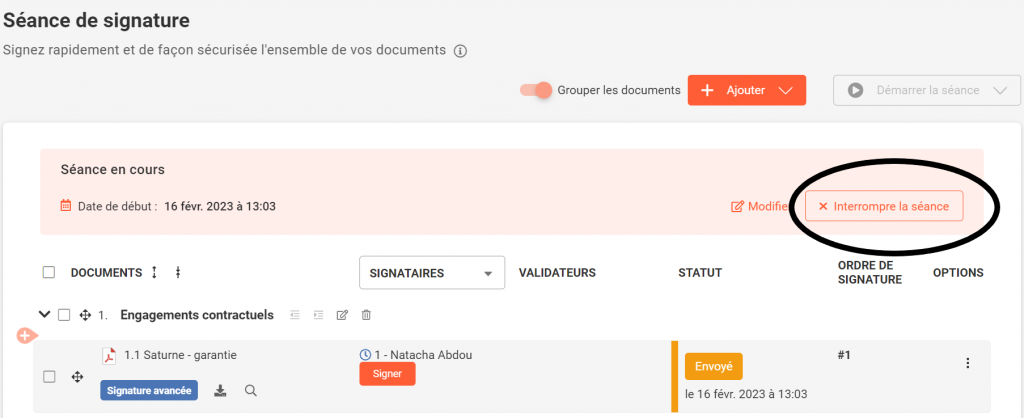Delete the Engagements contractuels group

pyautogui.click(x=366, y=315)
